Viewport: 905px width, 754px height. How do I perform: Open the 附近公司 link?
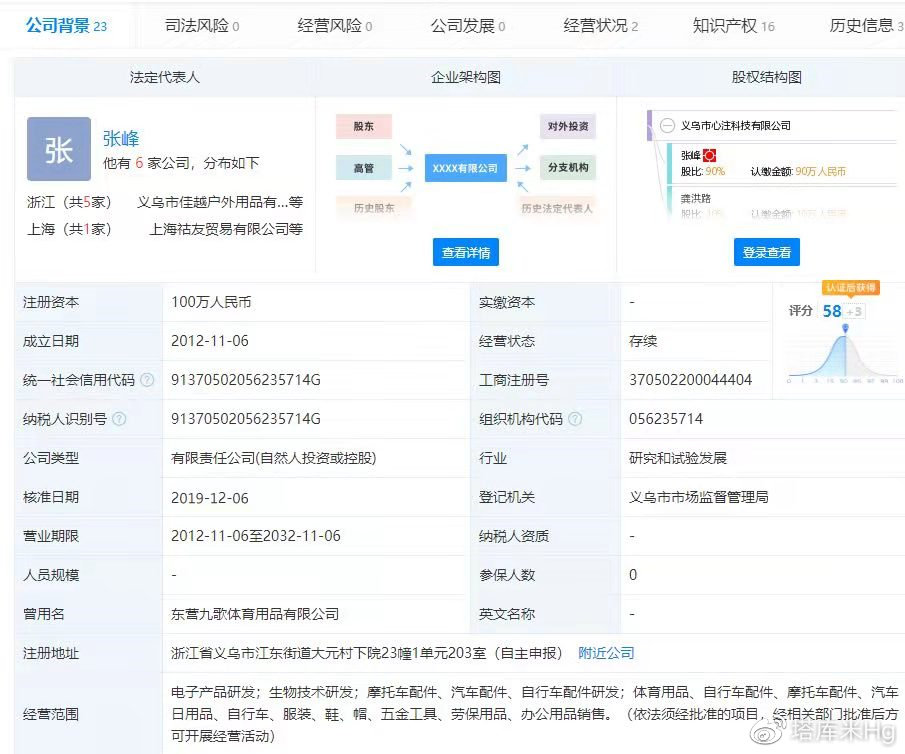pyautogui.click(x=606, y=653)
